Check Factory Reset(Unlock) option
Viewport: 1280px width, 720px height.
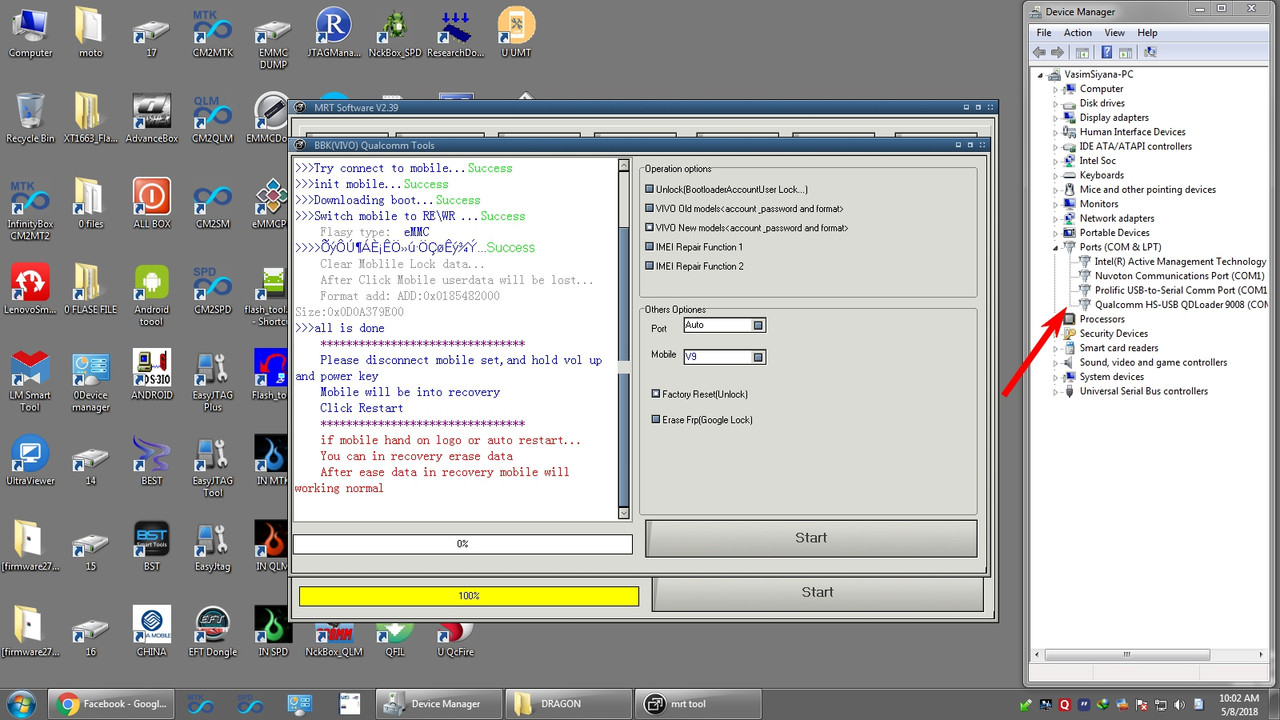[656, 394]
